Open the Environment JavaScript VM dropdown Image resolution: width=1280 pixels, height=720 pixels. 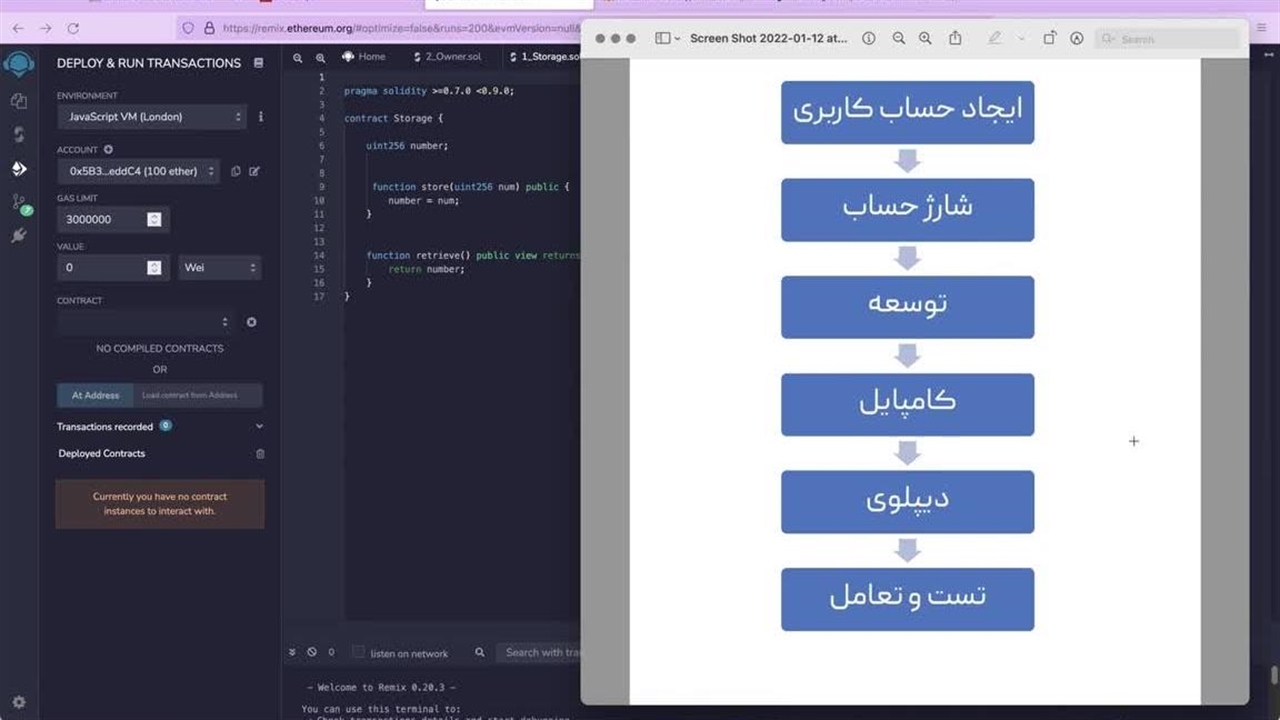point(151,117)
